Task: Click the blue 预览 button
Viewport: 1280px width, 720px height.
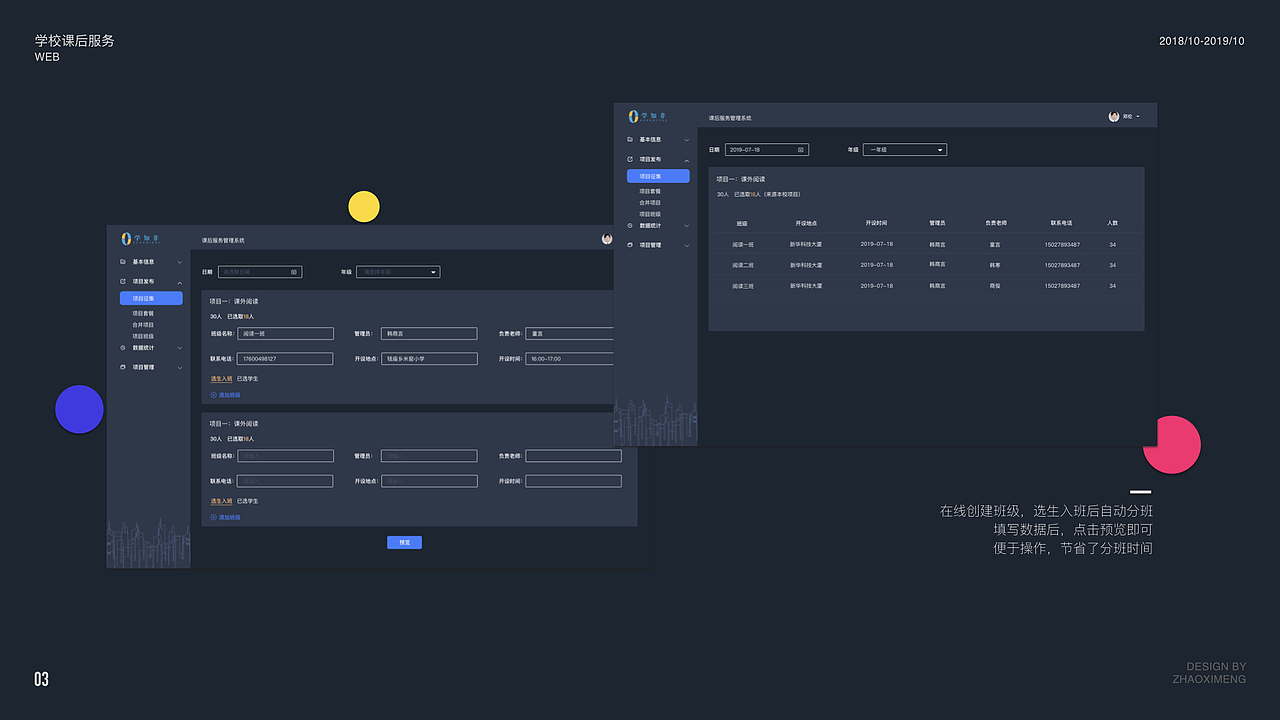Action: coord(405,543)
